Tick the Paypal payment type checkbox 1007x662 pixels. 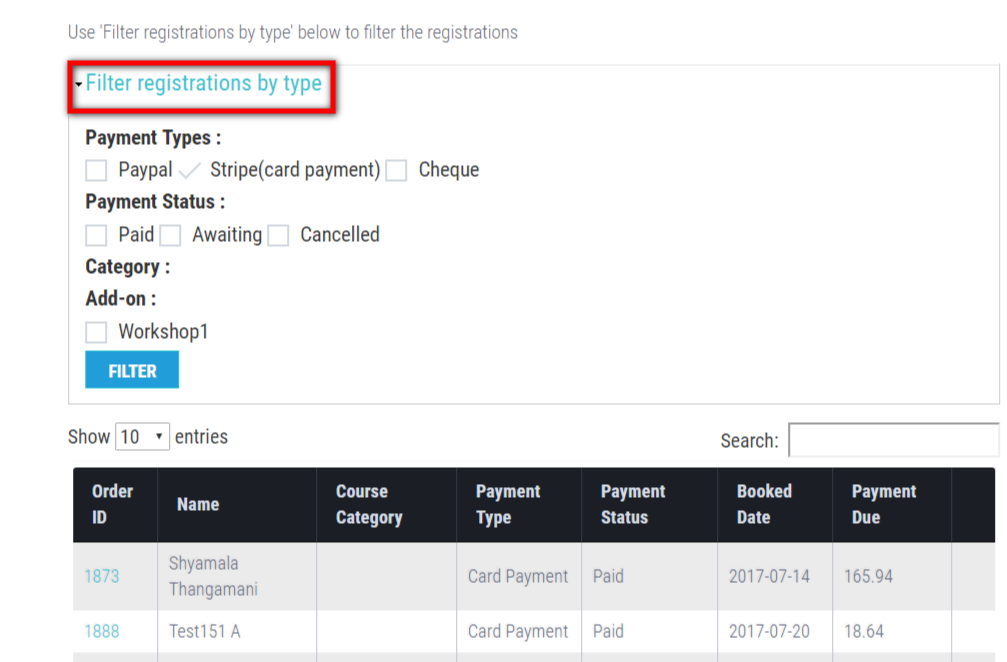tap(96, 171)
